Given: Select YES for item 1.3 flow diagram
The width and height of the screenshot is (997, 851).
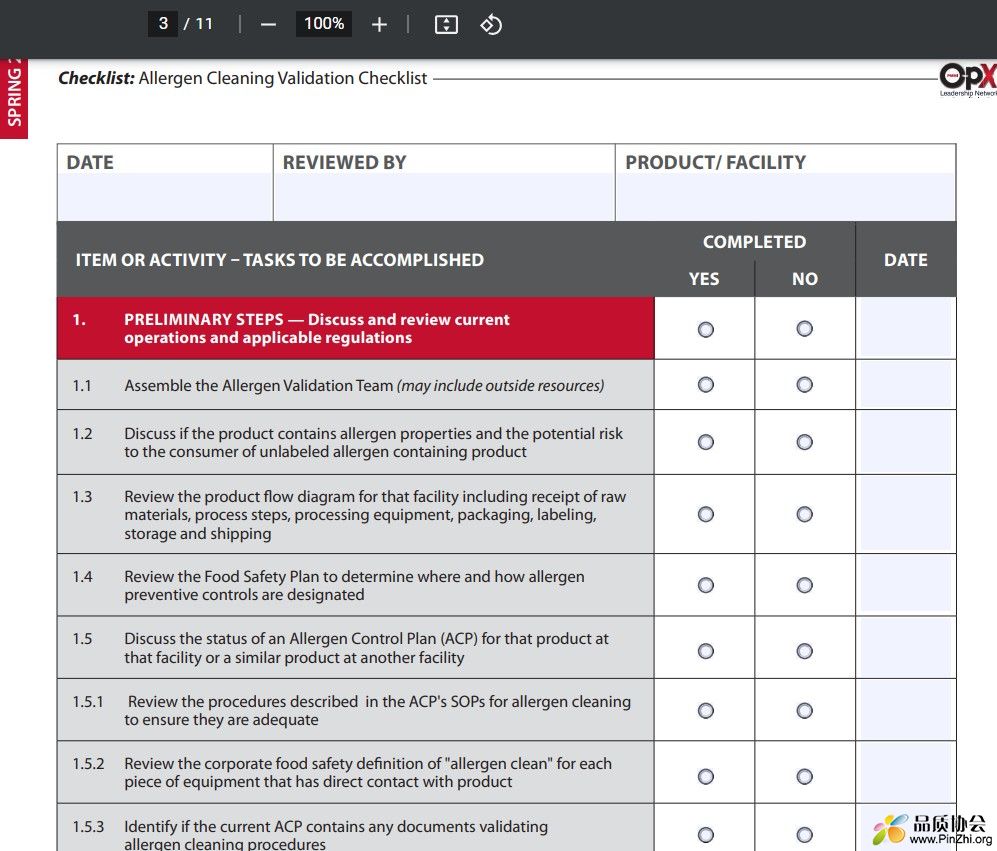Looking at the screenshot, I should pos(705,513).
